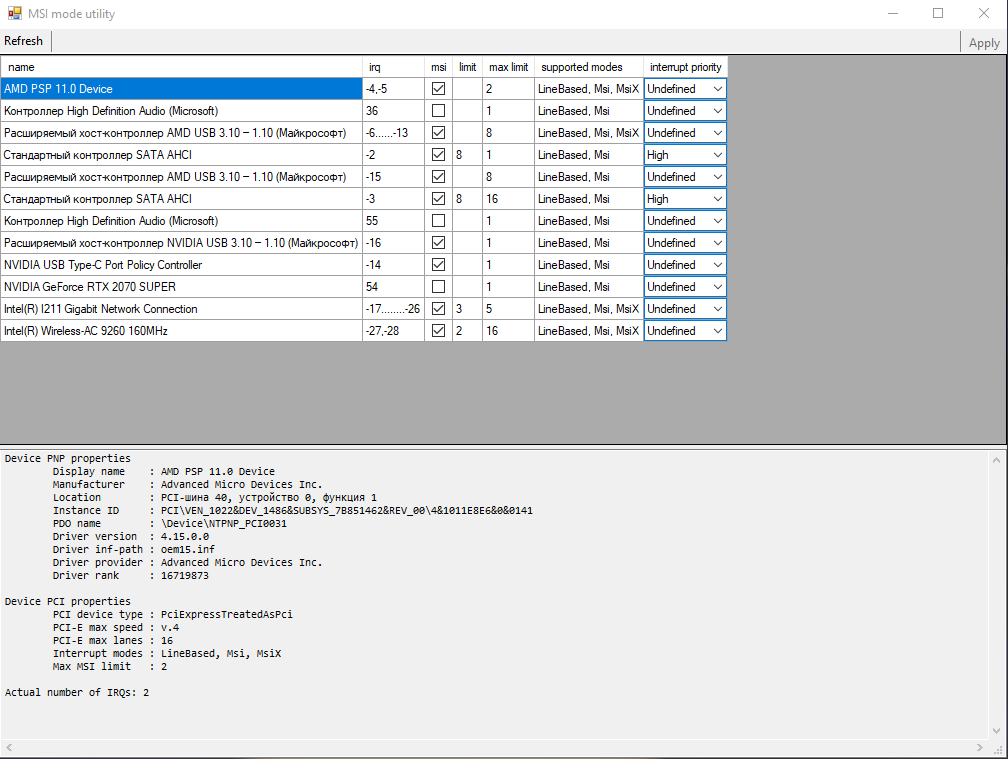Click the horizontal scrollbar right arrow

(980, 747)
